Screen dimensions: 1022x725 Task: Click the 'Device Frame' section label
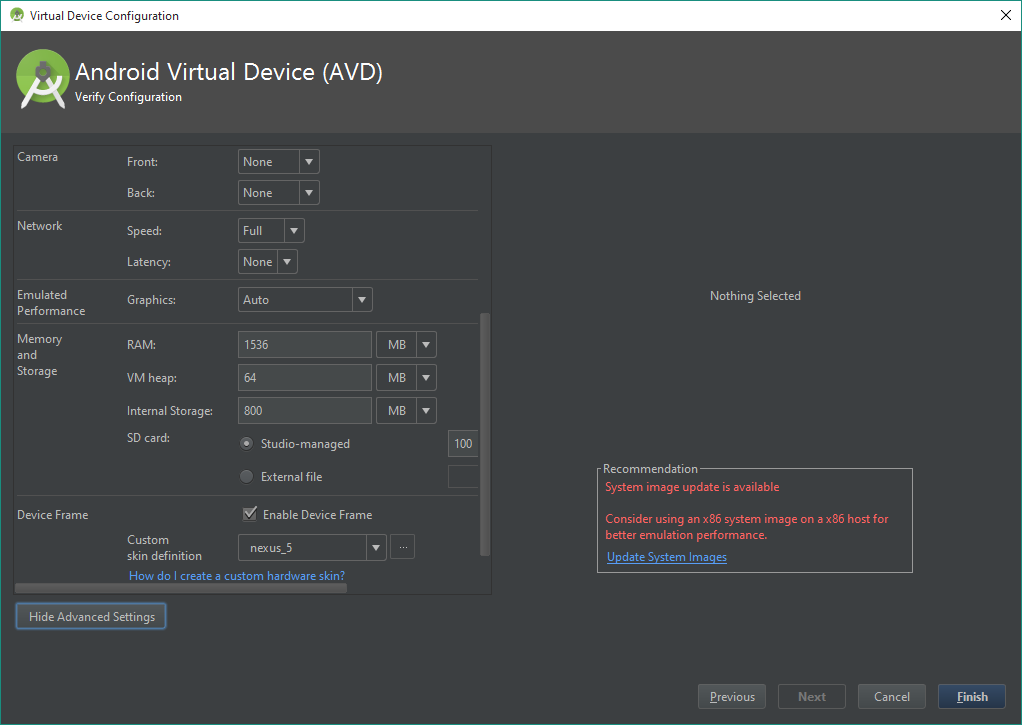pyautogui.click(x=53, y=515)
